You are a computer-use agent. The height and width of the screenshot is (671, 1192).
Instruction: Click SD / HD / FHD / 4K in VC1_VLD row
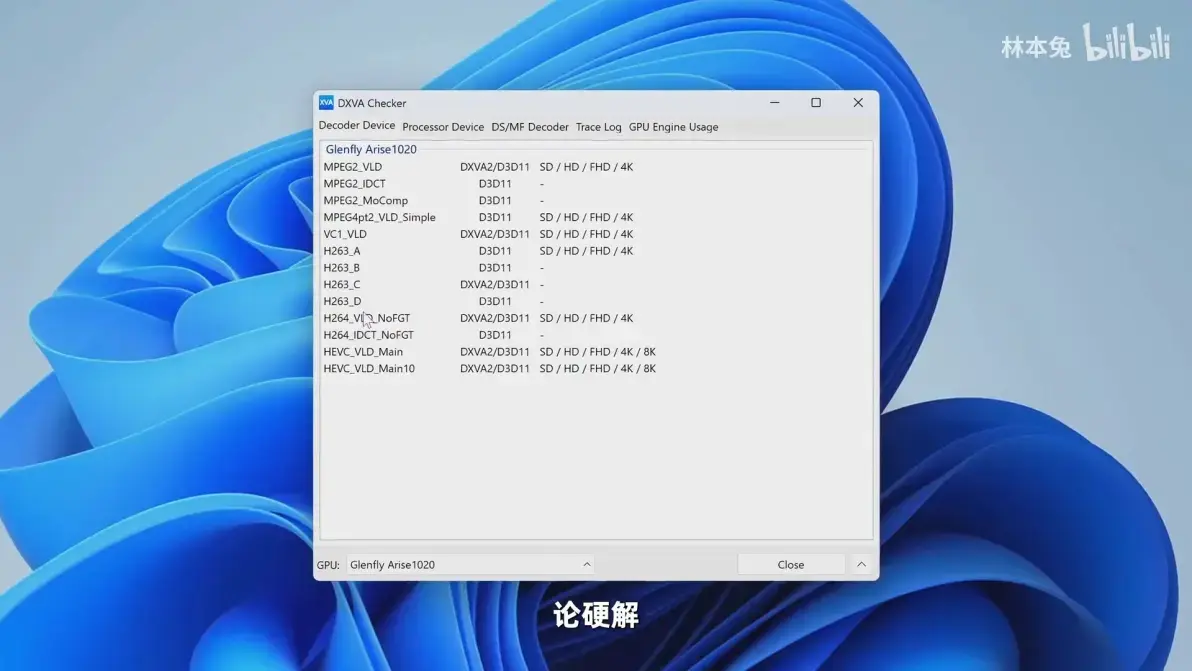click(x=586, y=234)
